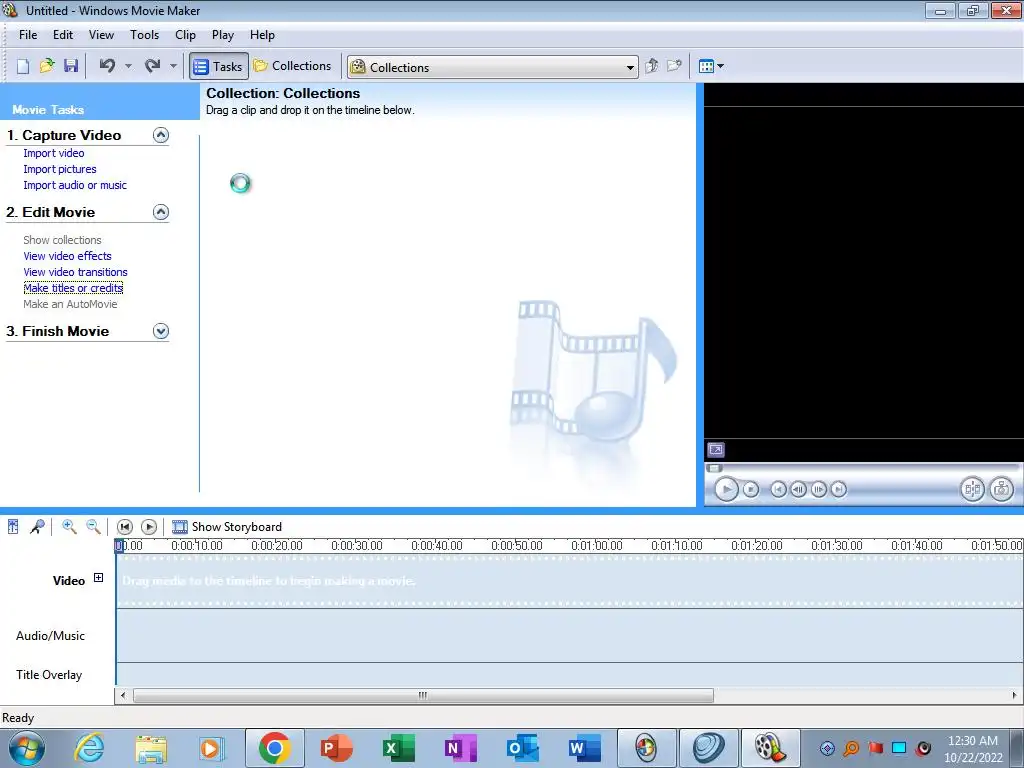
Task: Click the 0:01:00.00 timeline ruler mark
Action: [x=597, y=545]
